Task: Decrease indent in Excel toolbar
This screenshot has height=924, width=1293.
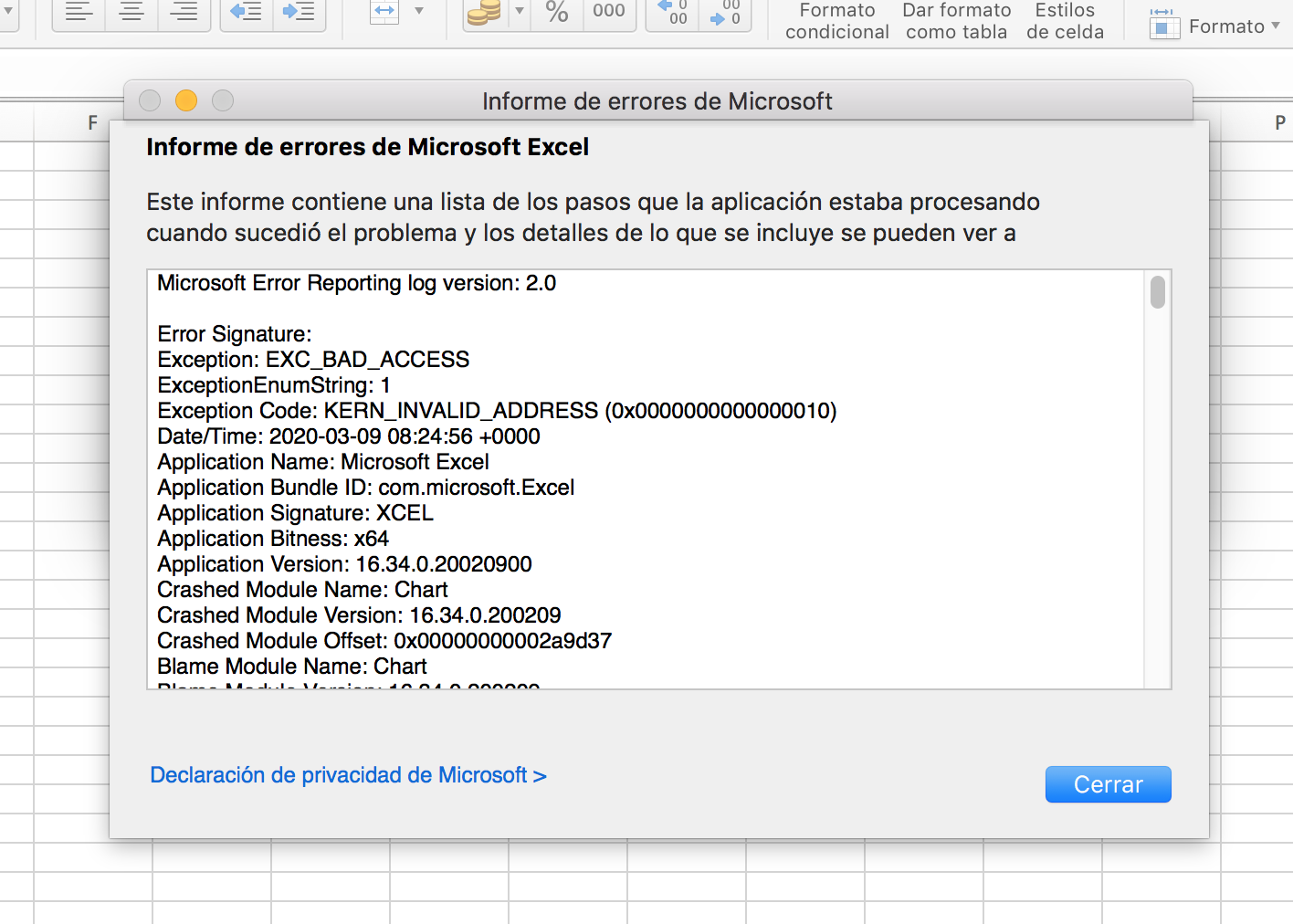Action: [x=246, y=13]
